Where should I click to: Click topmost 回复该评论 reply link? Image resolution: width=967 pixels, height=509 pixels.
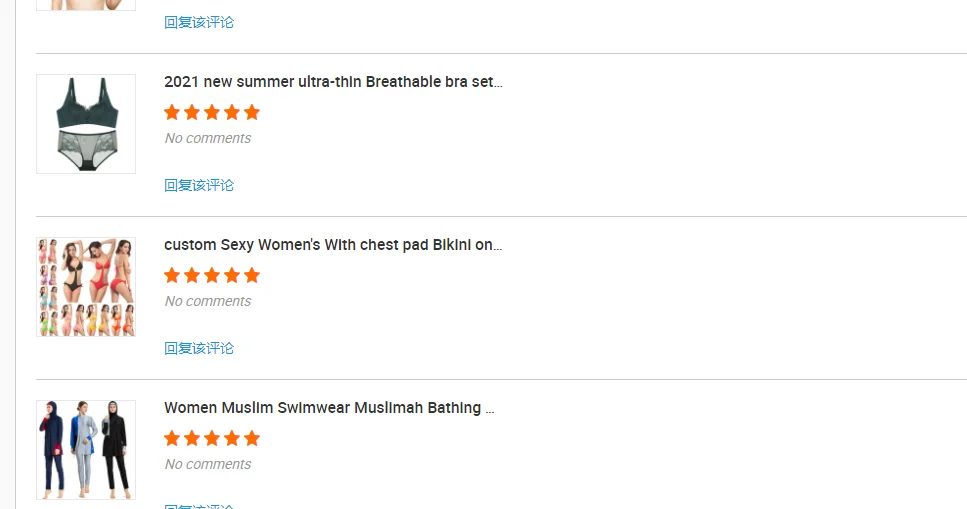coord(199,22)
